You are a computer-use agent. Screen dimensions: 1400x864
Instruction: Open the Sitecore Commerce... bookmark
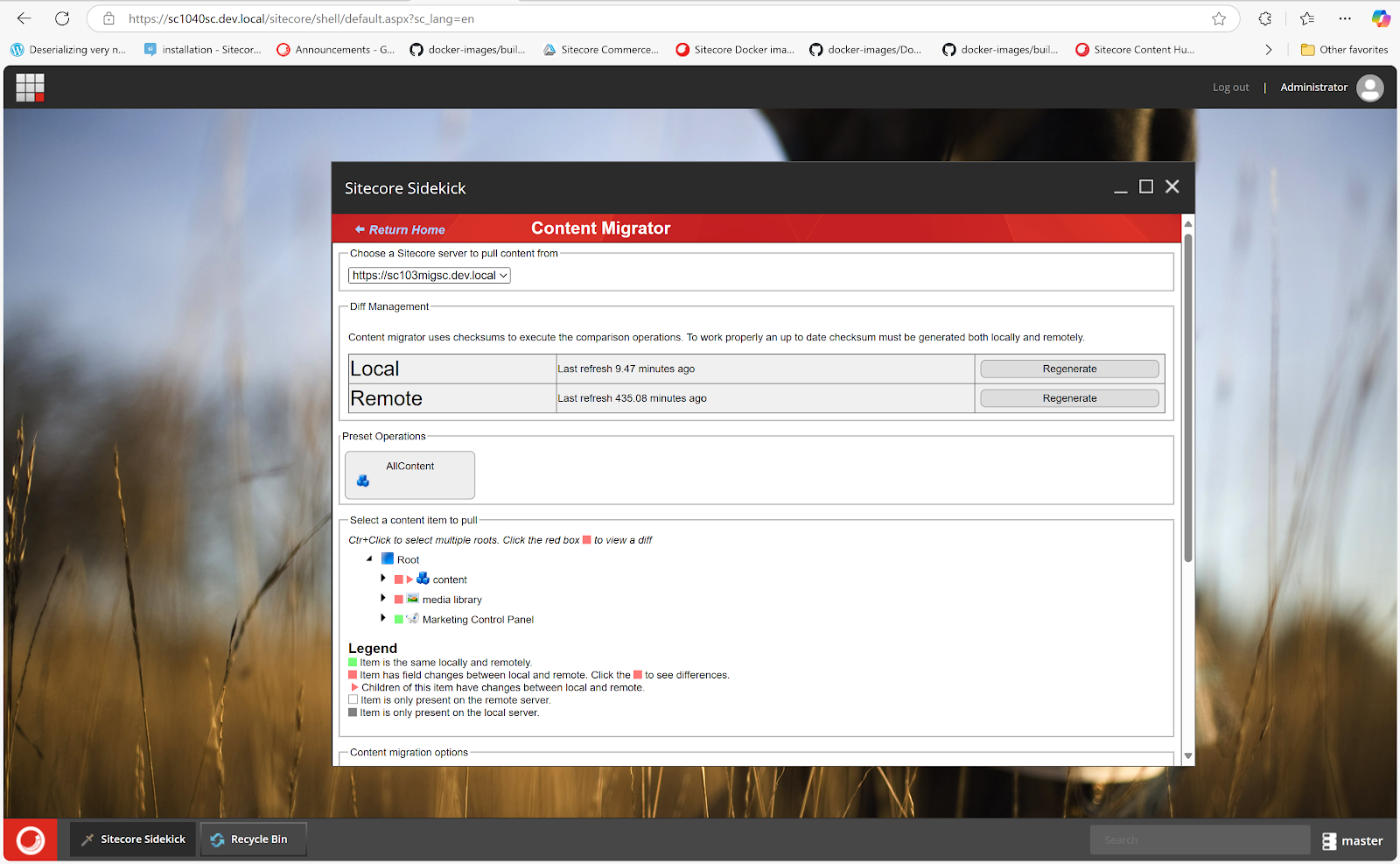[601, 50]
